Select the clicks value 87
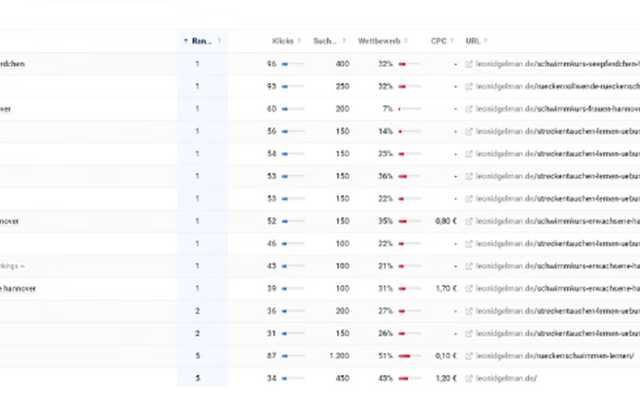The height and width of the screenshot is (400, 640). pyautogui.click(x=272, y=356)
